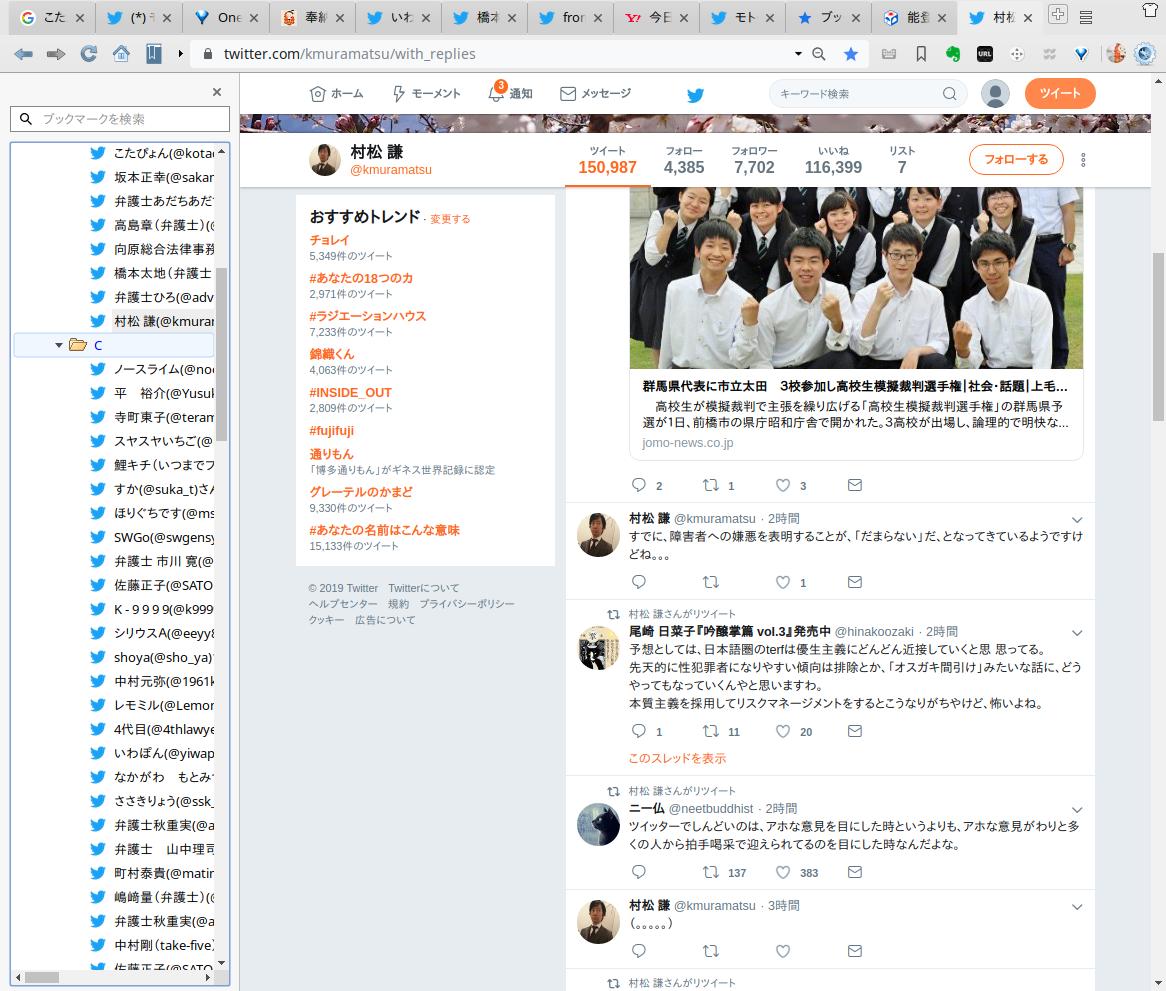
Task: Send the jomo-news tweet by direct message
Action: coord(855,485)
